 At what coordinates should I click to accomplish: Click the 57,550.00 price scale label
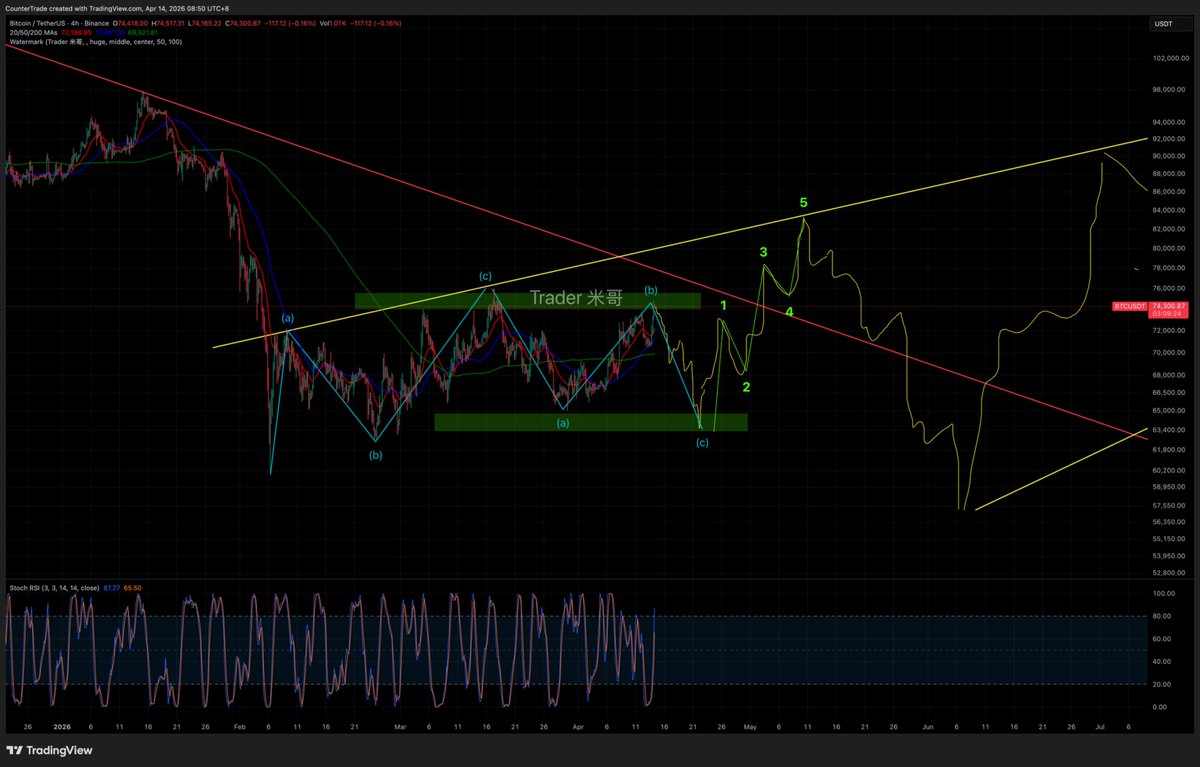point(1168,504)
